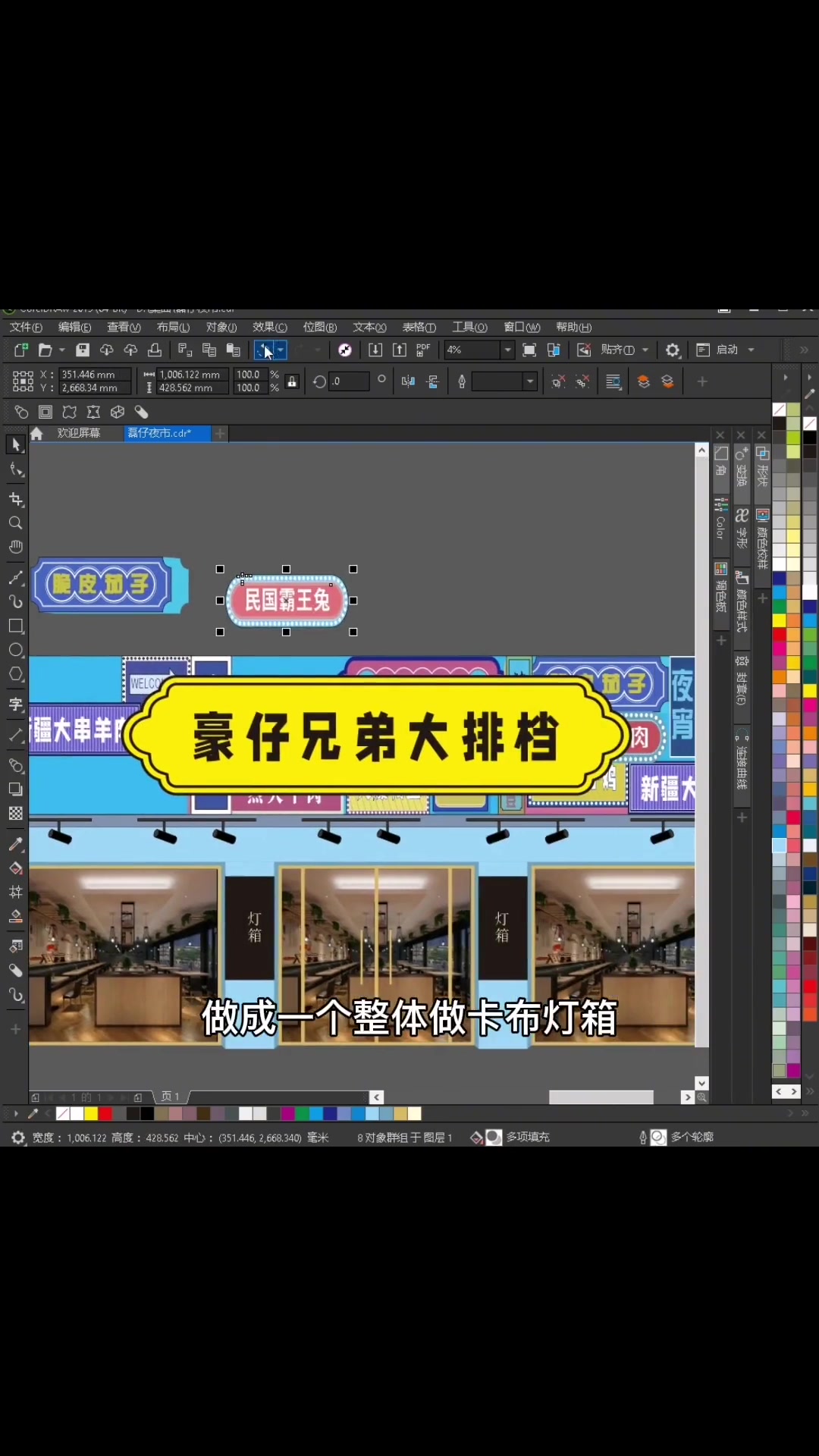Click the vertical scroll up arrow
Image resolution: width=819 pixels, height=1456 pixels.
coord(701,450)
